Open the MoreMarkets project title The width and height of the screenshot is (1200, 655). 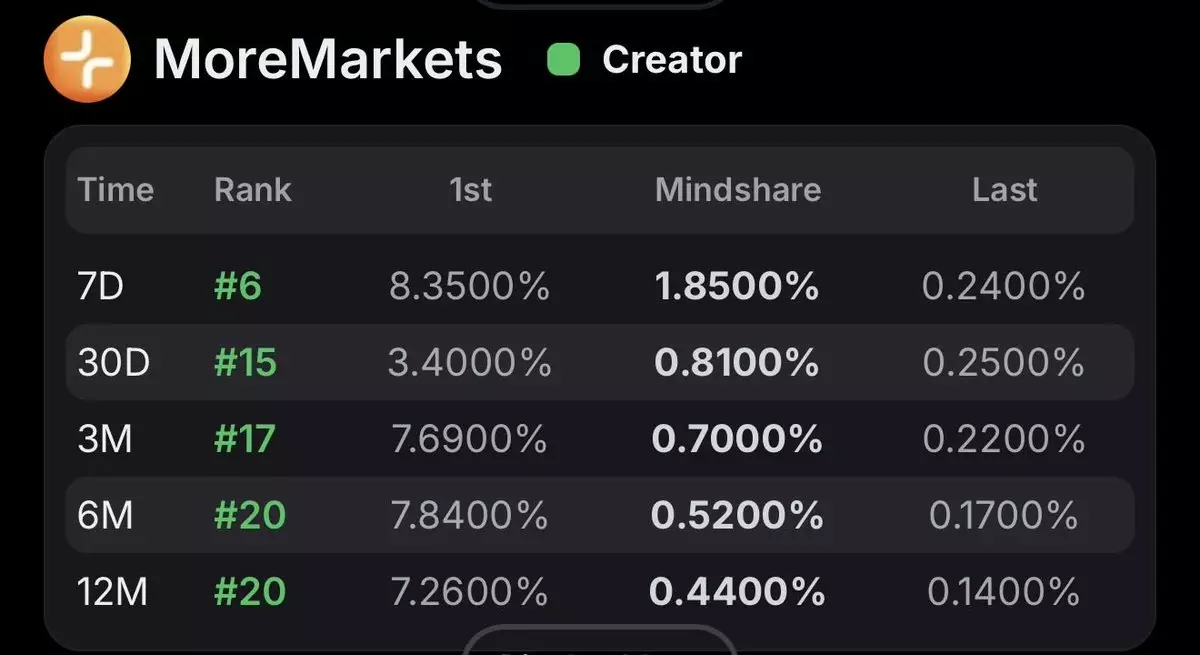tap(328, 60)
